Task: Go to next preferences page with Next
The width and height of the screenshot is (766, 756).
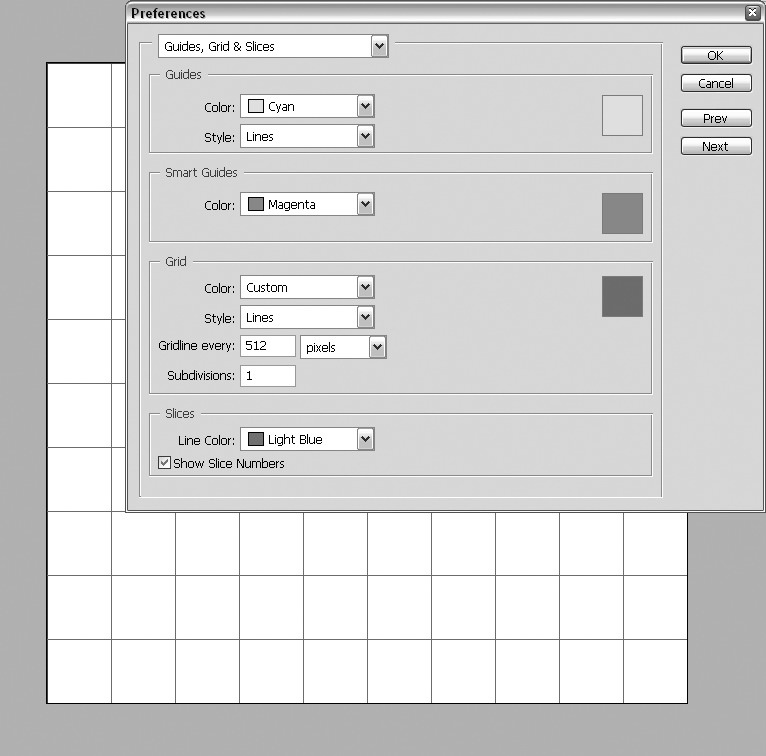Action: (716, 146)
